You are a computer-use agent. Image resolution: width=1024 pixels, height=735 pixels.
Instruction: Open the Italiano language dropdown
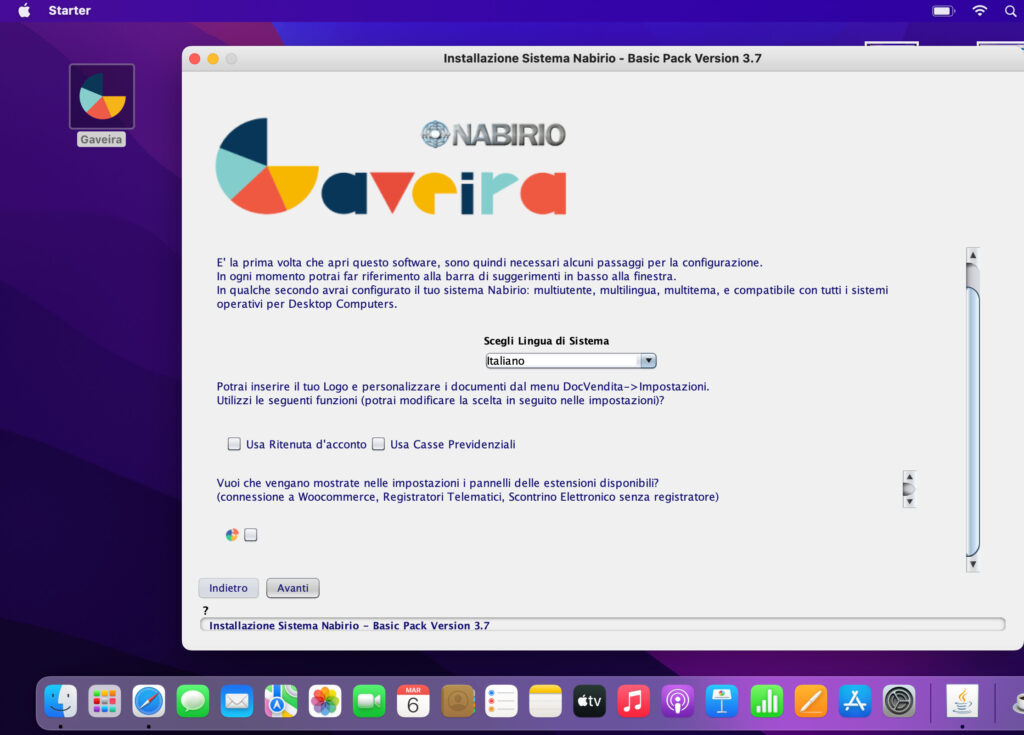pyautogui.click(x=570, y=361)
